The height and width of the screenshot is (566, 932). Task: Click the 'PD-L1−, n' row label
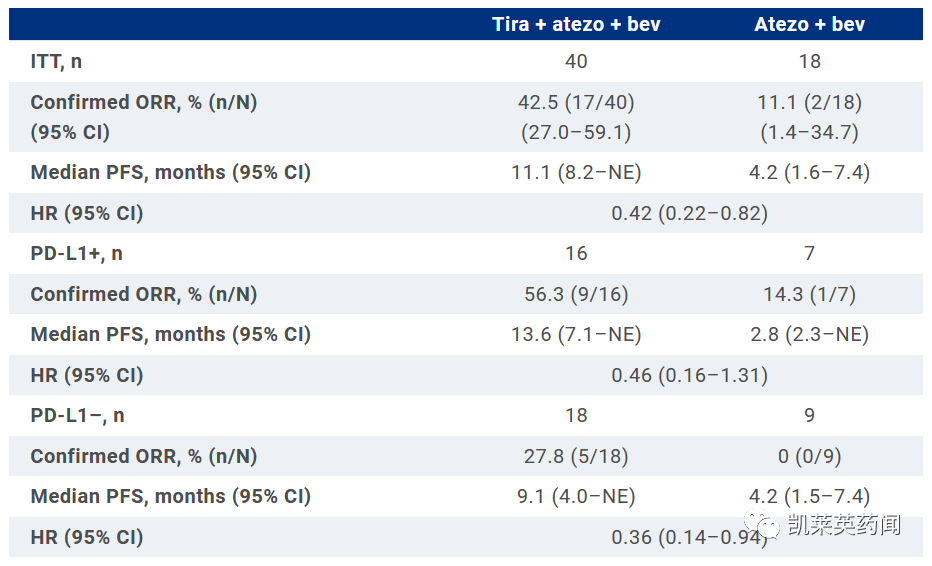tap(77, 416)
